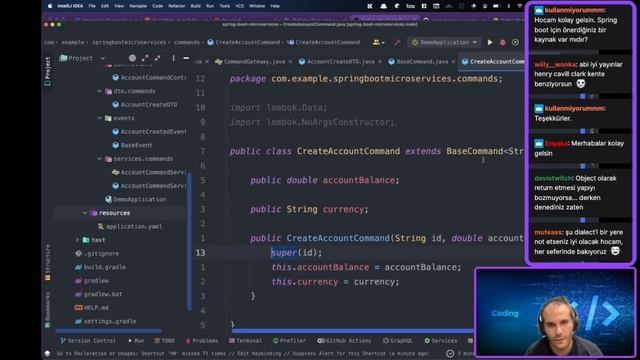This screenshot has width=640, height=360.
Task: Click the Apple menu logo
Action: pos(50,6)
